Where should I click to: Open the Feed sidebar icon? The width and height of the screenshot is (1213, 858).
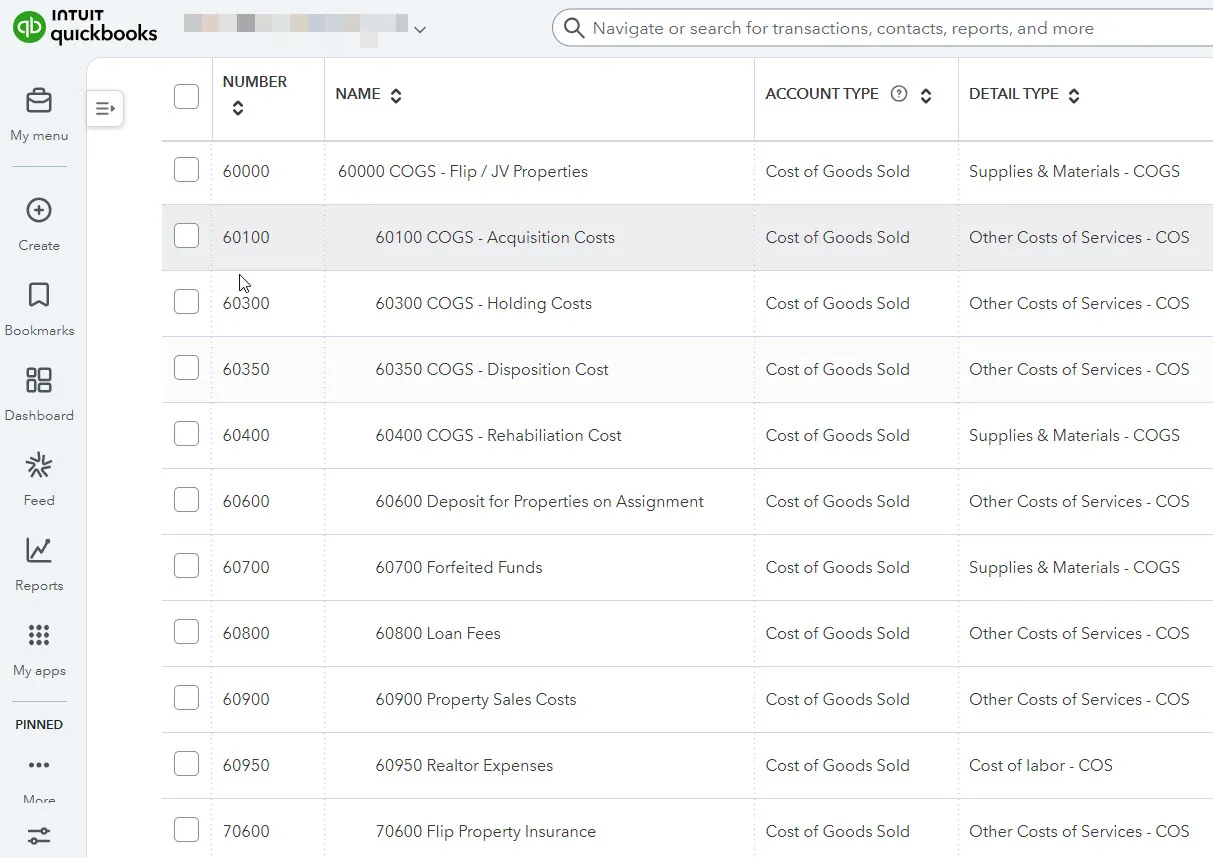[39, 466]
